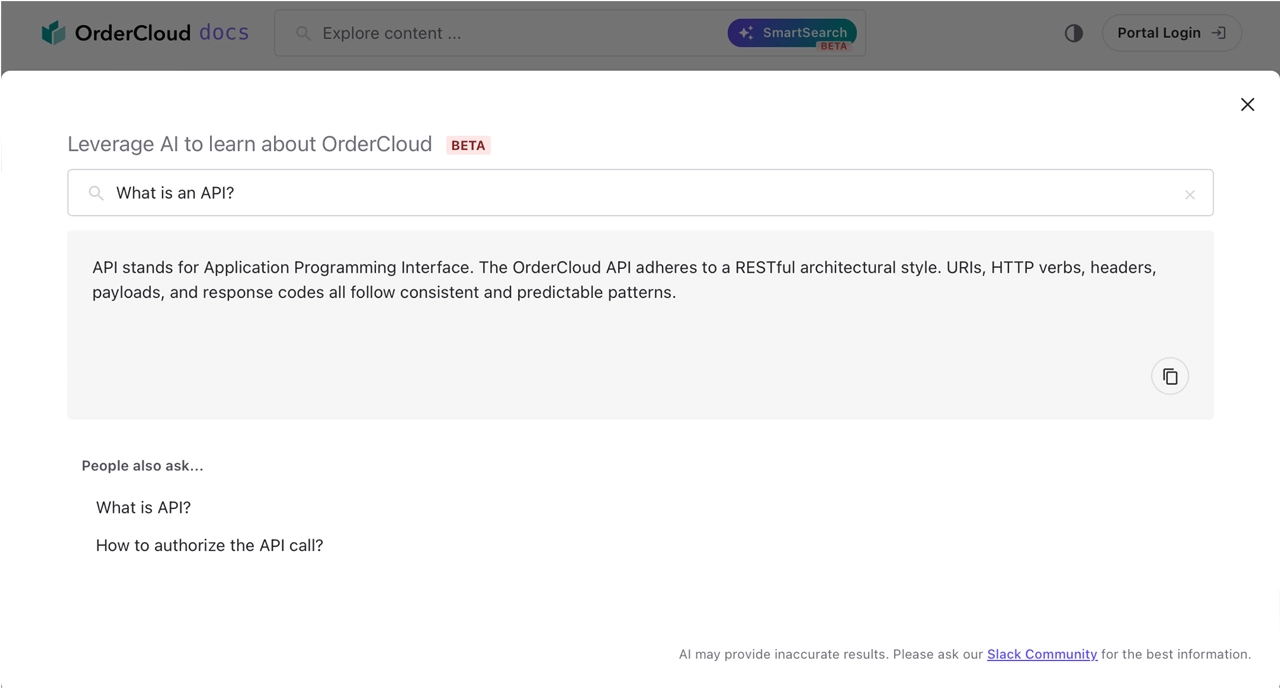
Task: Toggle the dark/light theme contrast icon
Action: click(x=1074, y=33)
